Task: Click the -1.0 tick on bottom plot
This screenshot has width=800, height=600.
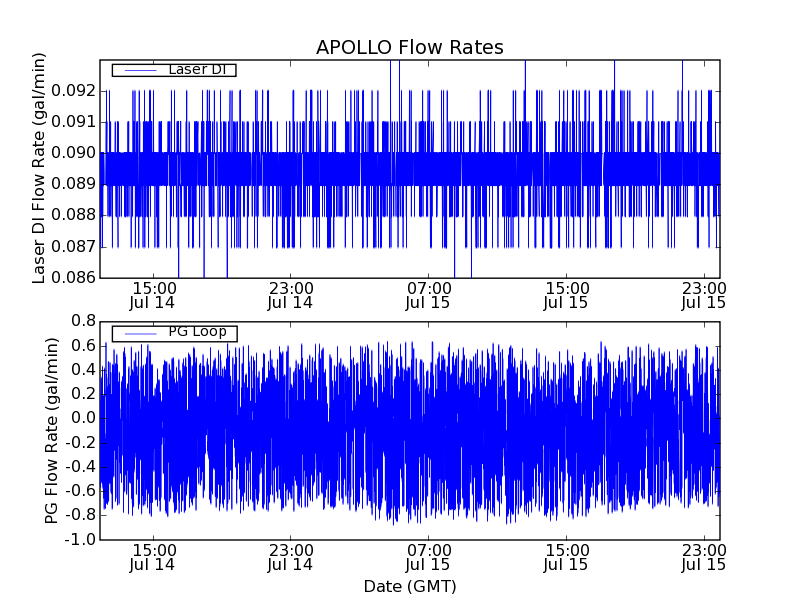Action: click(x=80, y=539)
